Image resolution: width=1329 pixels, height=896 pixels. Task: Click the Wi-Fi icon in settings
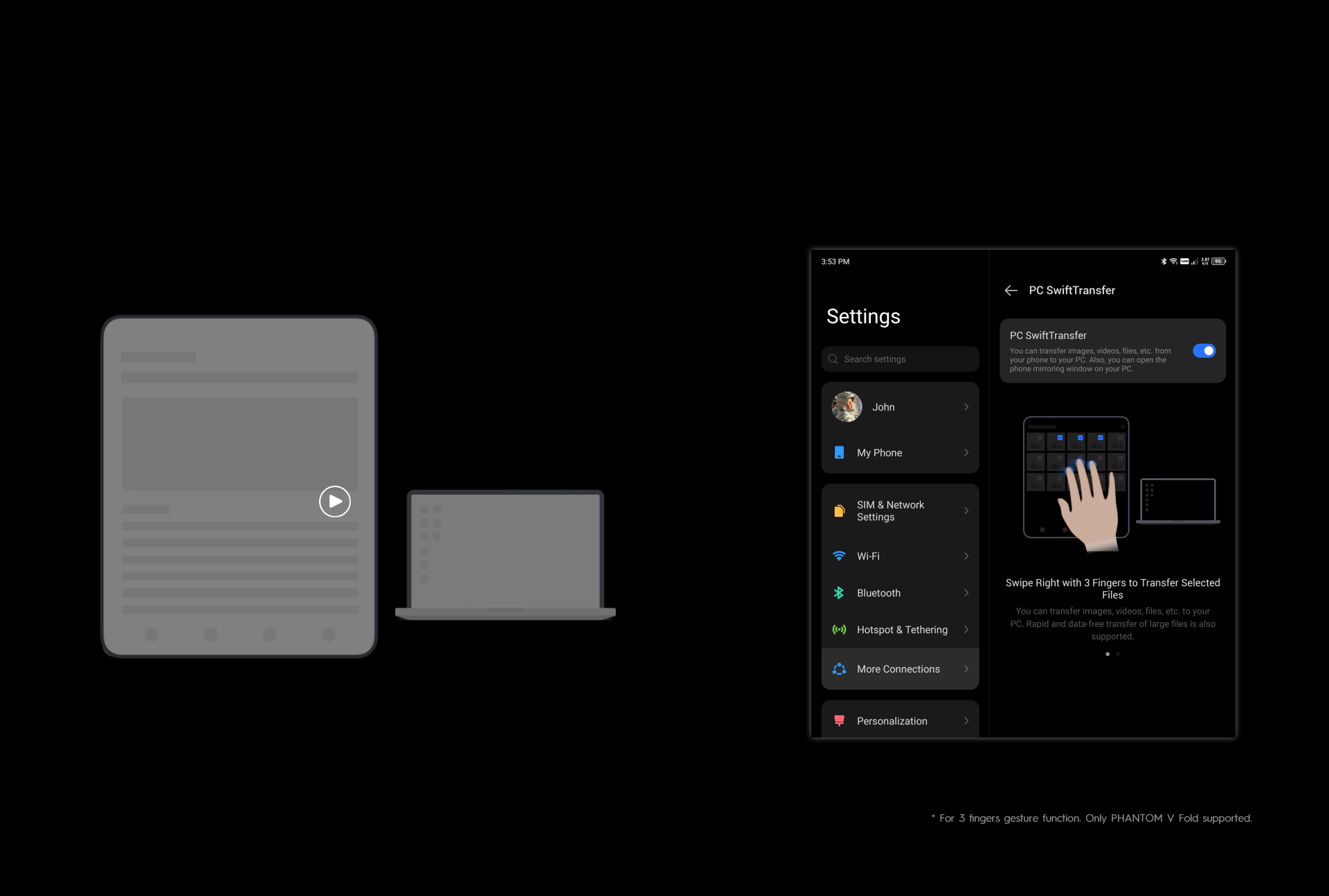tap(839, 556)
